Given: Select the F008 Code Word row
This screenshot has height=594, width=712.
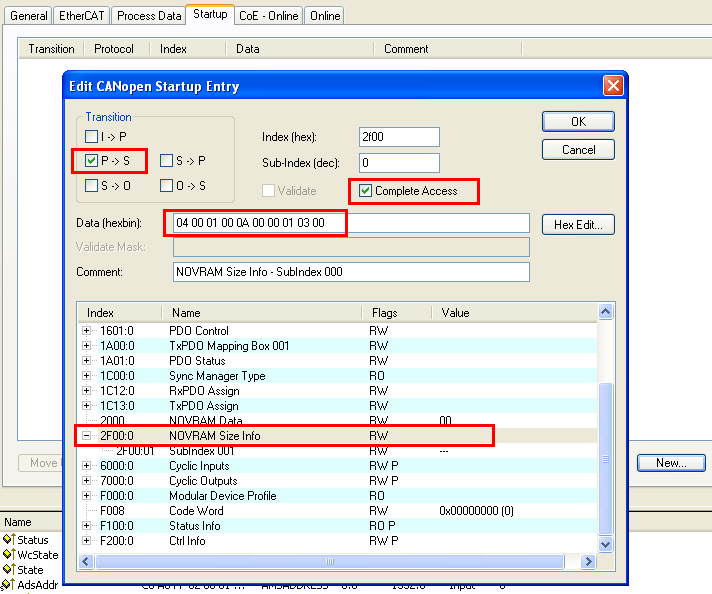Looking at the screenshot, I should click(x=336, y=510).
